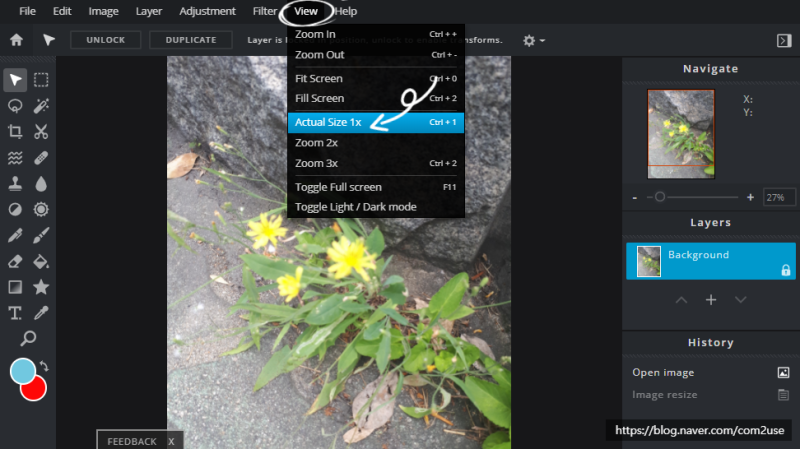Select Zoom 3x
The image size is (800, 449).
376,163
